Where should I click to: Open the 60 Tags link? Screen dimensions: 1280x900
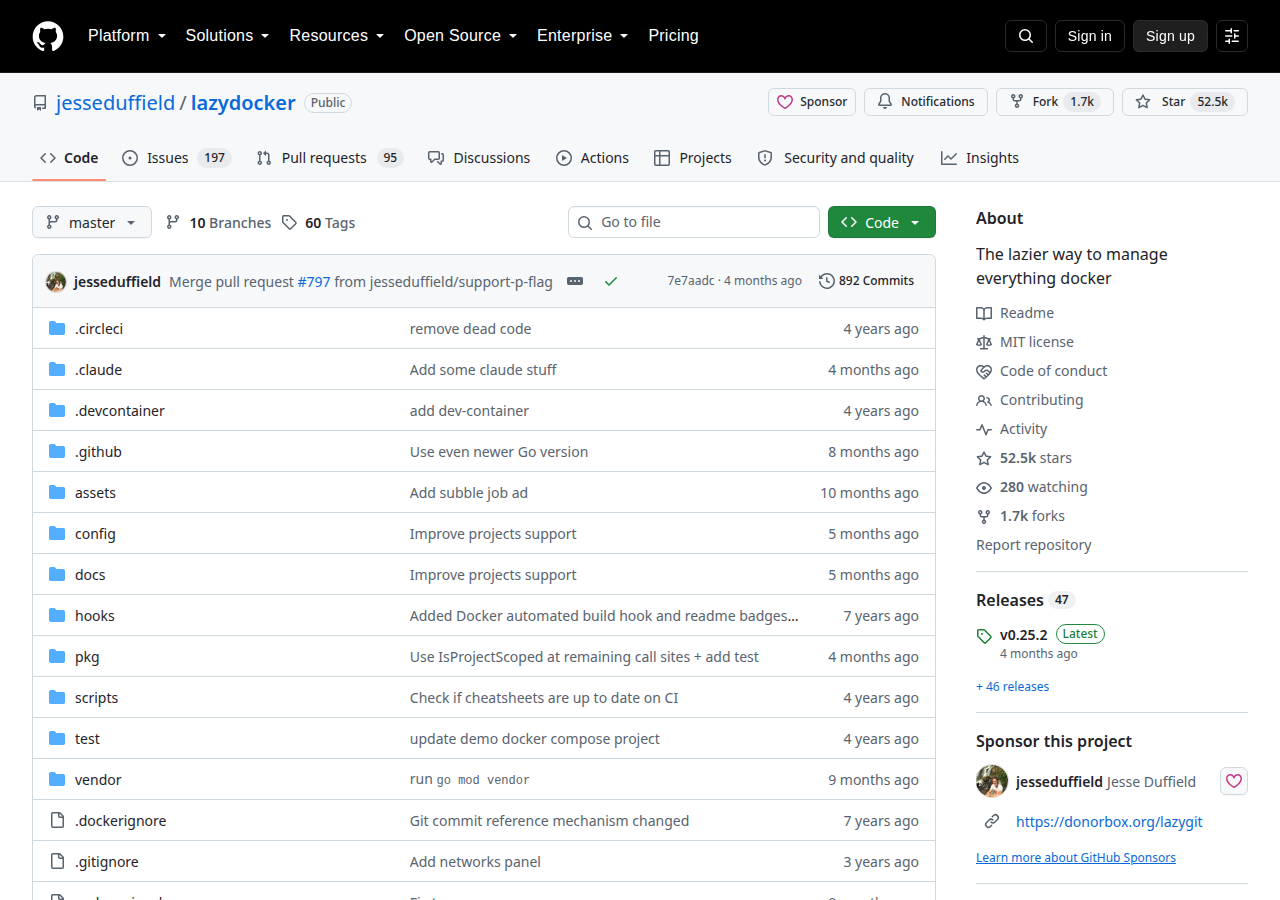(319, 223)
